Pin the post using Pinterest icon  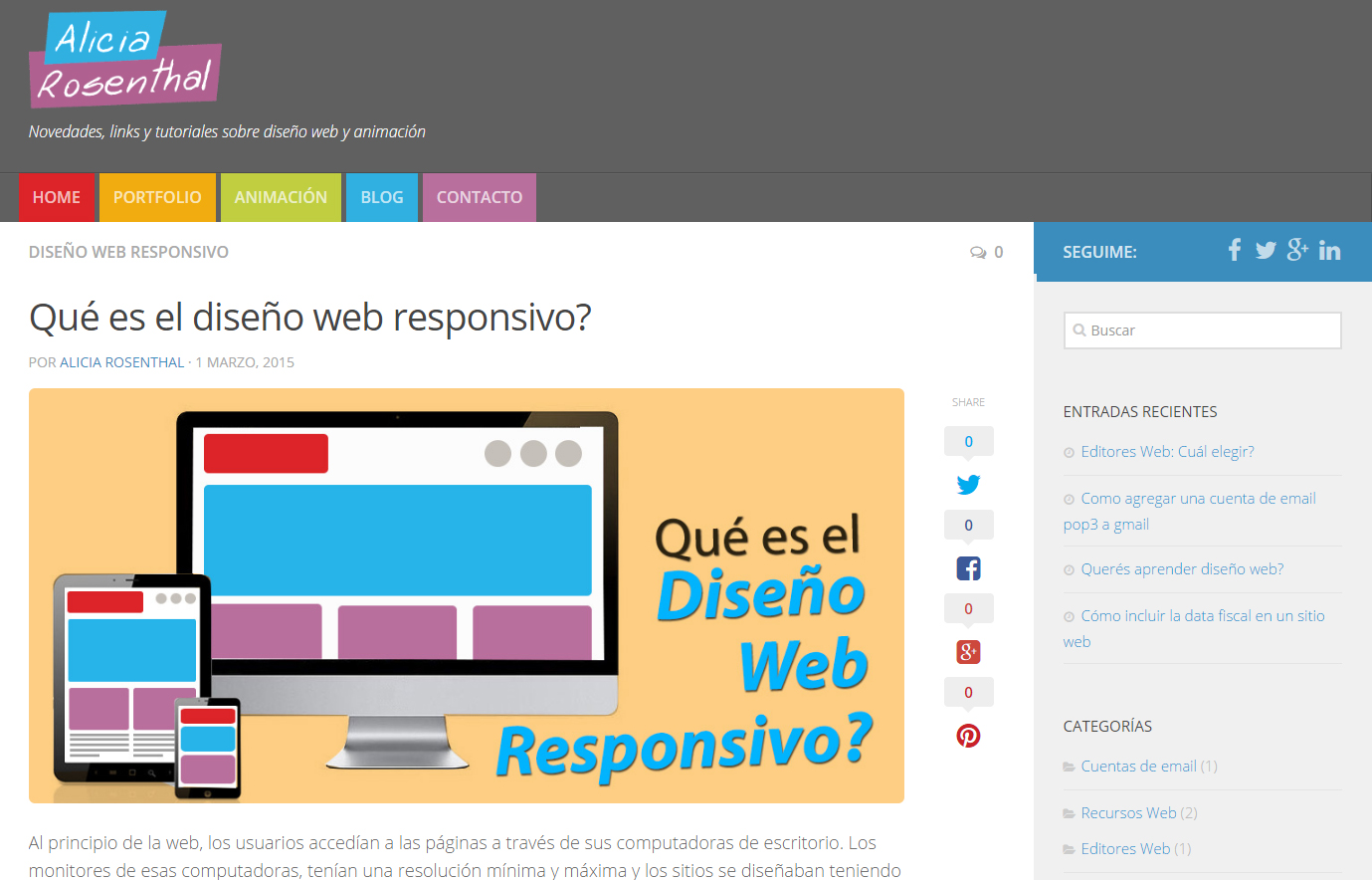(968, 736)
